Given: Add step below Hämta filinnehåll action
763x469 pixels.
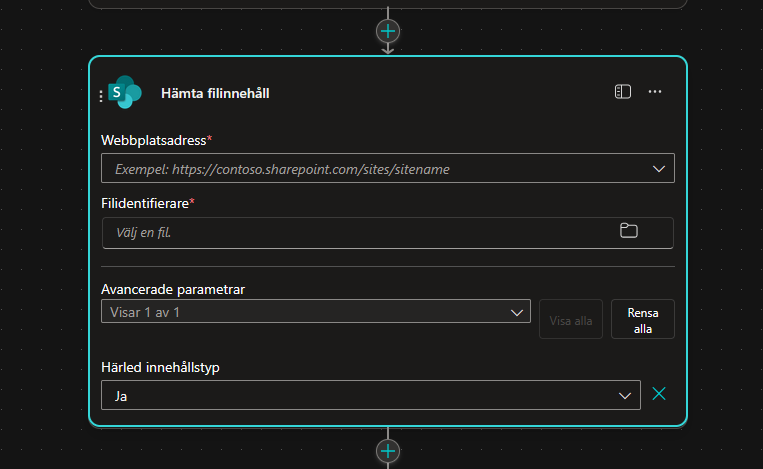Looking at the screenshot, I should (x=388, y=451).
